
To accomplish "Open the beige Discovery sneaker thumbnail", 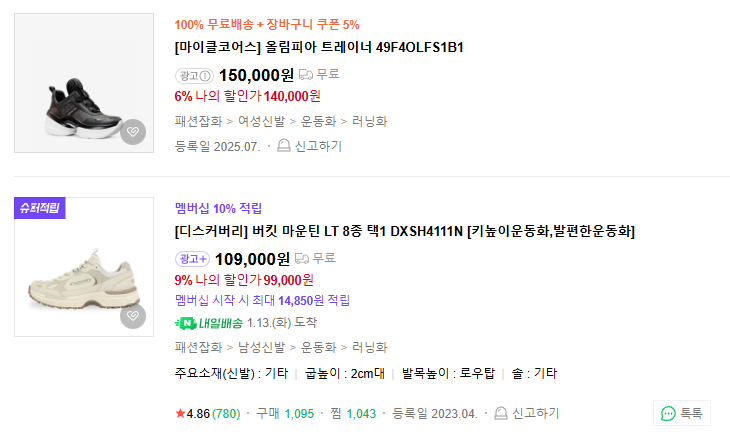I will [x=84, y=267].
